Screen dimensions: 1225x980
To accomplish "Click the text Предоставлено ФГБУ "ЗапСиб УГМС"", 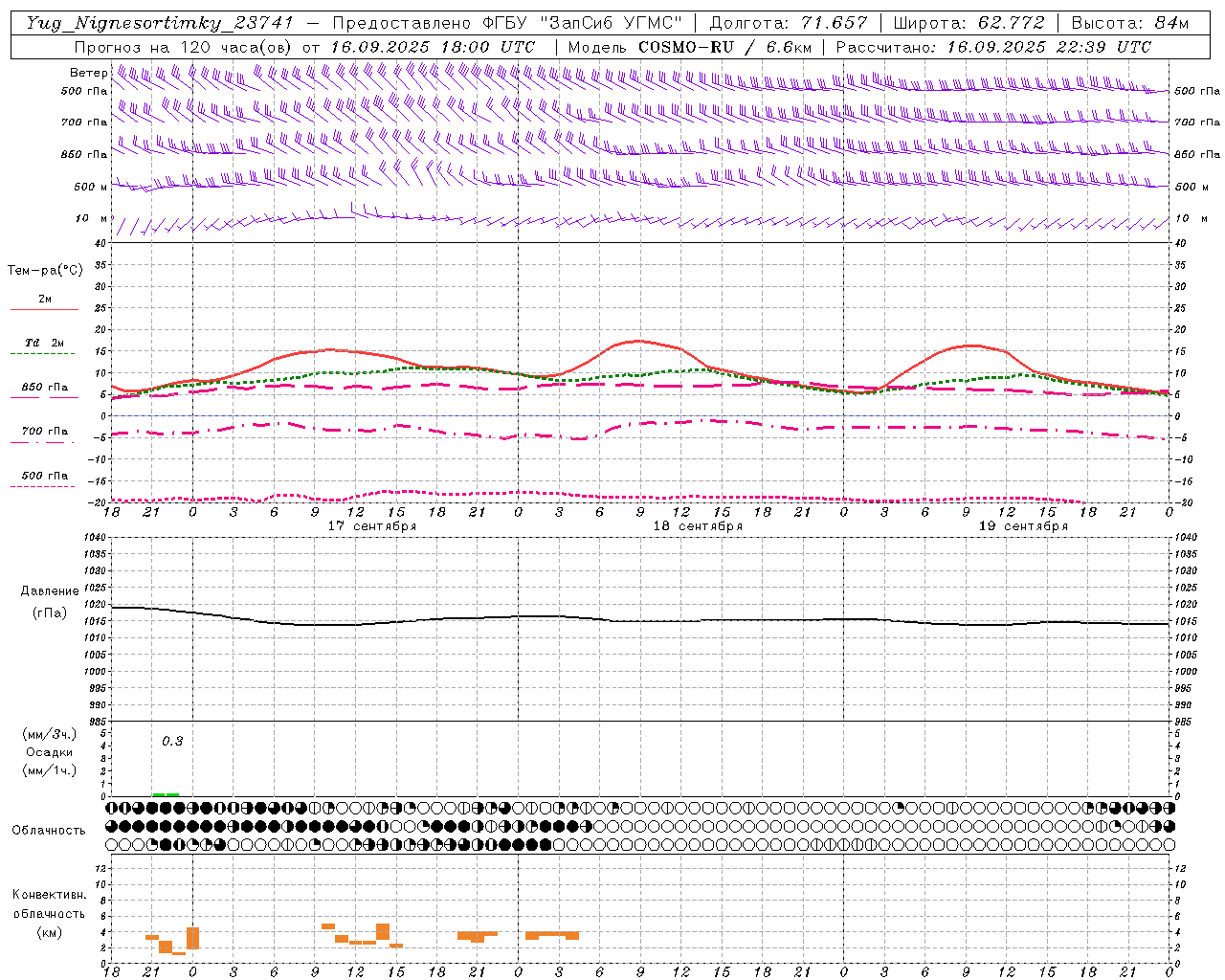I will click(508, 23).
